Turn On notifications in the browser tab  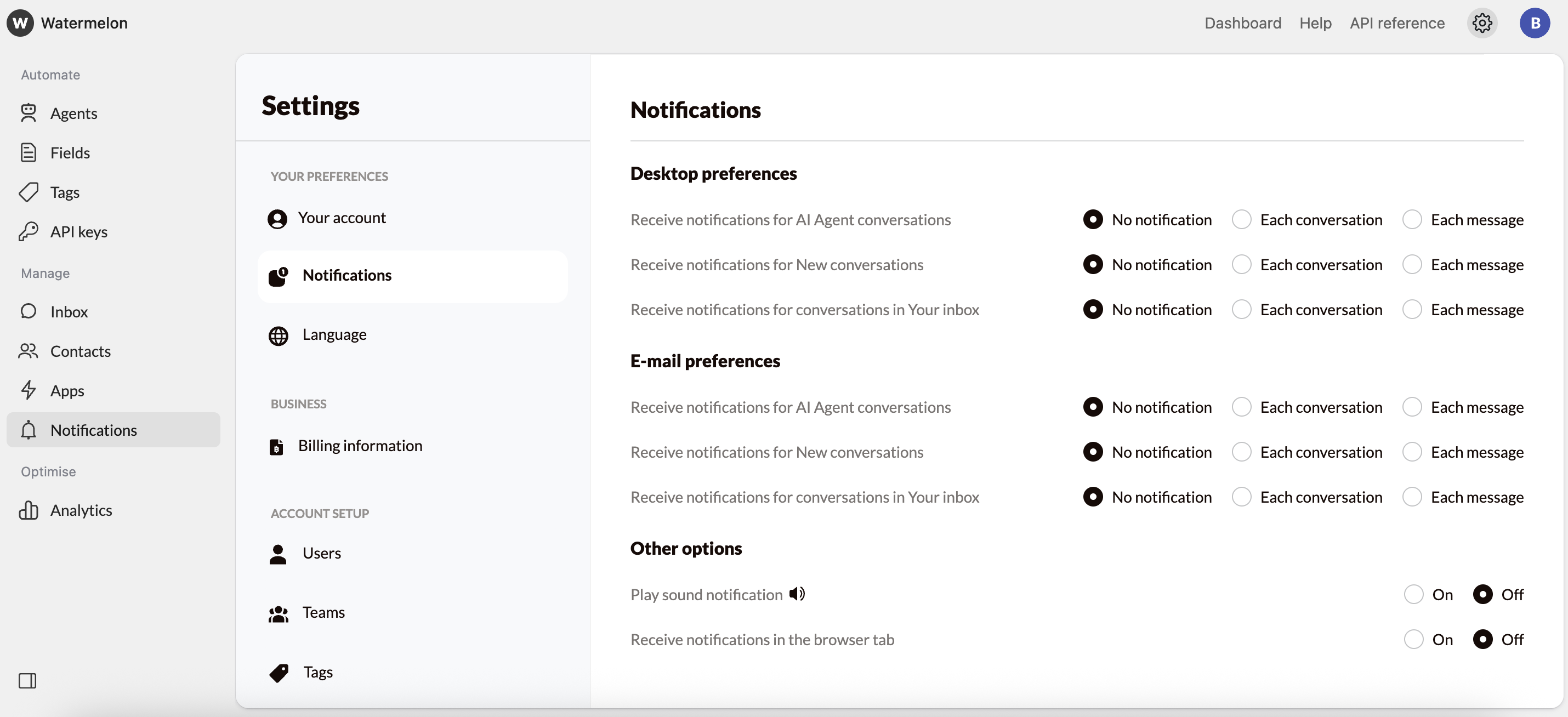[1413, 639]
